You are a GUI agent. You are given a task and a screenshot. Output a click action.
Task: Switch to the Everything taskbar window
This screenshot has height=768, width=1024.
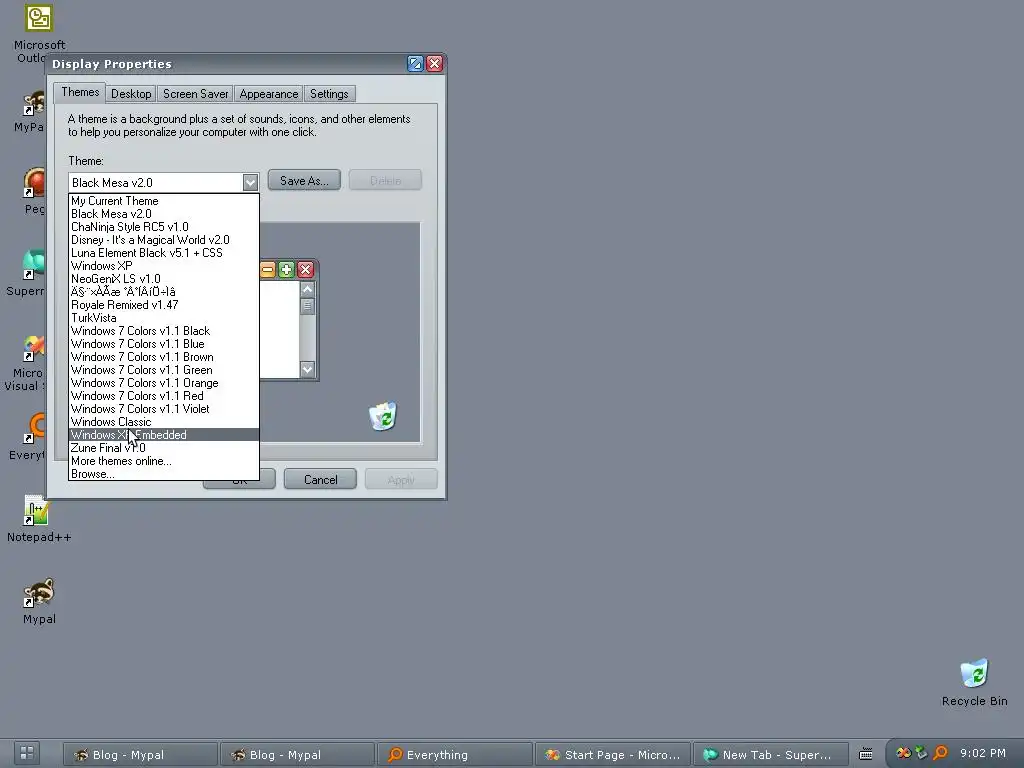[455, 754]
